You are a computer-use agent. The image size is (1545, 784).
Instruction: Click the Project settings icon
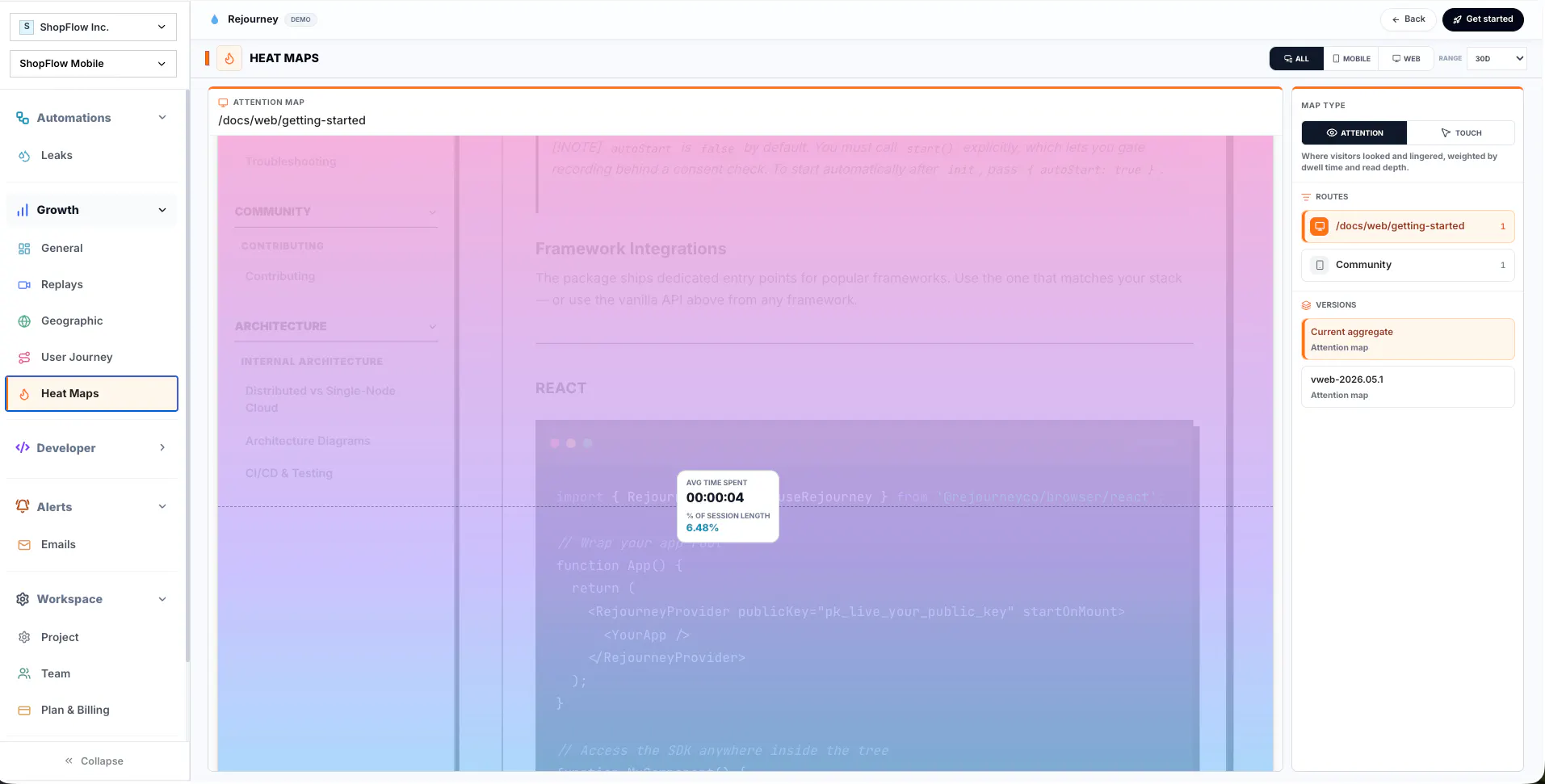[24, 638]
